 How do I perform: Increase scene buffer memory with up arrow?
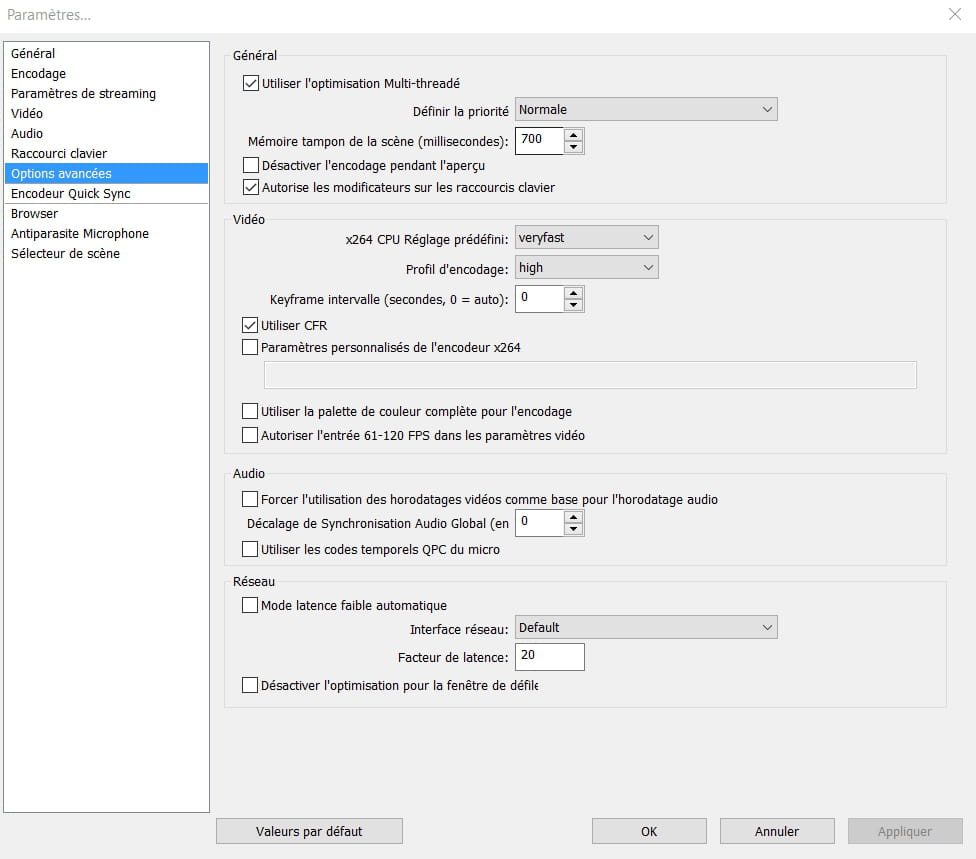pos(573,134)
